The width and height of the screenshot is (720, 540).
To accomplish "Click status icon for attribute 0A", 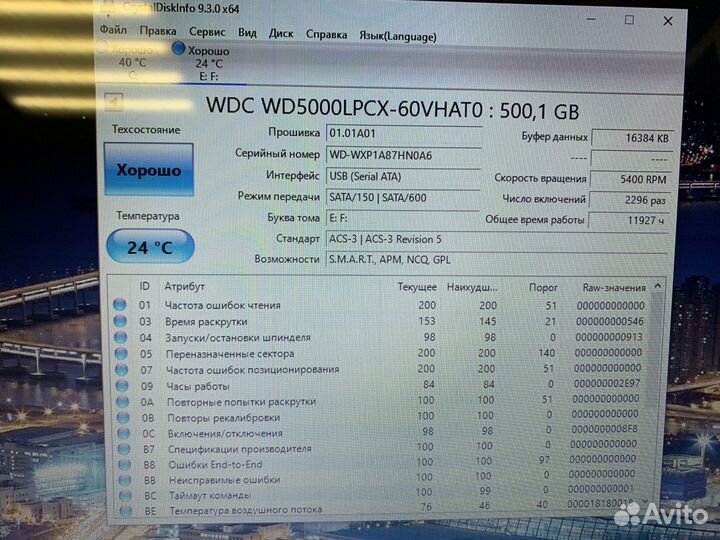I will point(123,401).
